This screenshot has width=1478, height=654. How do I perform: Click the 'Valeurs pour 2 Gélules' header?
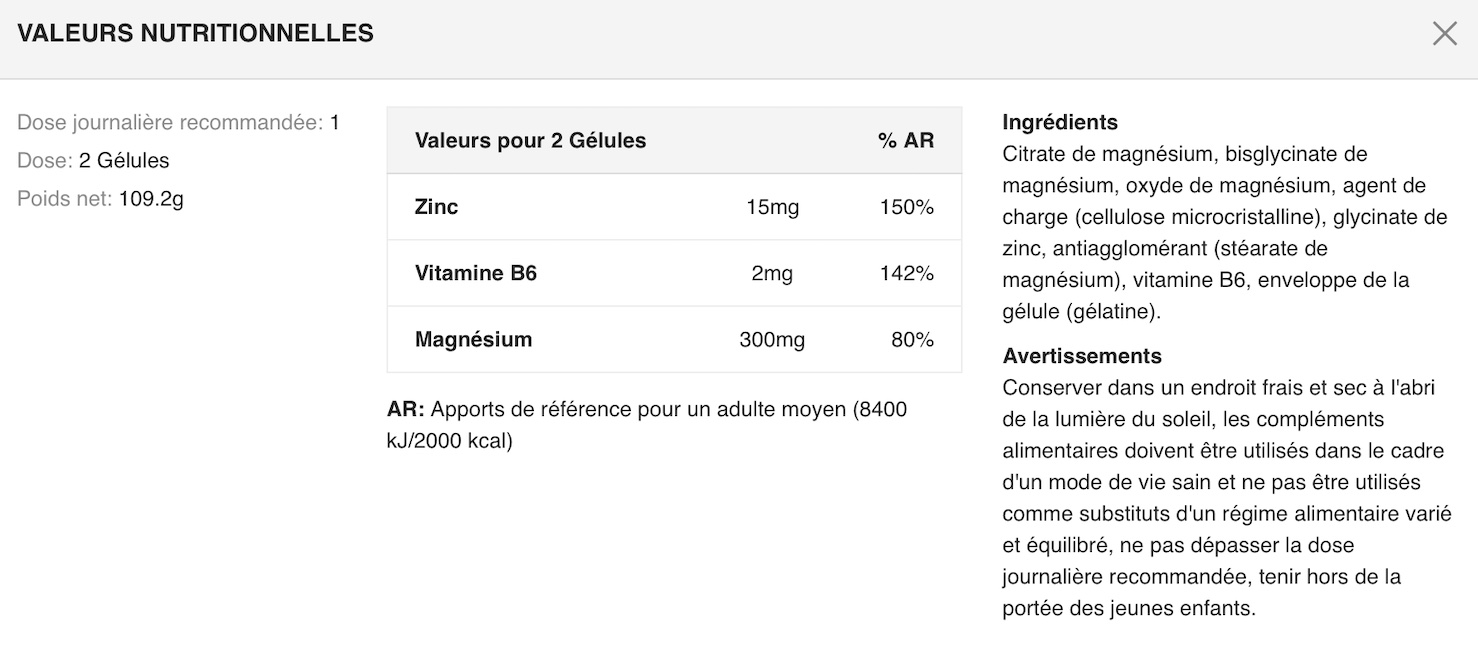point(530,141)
